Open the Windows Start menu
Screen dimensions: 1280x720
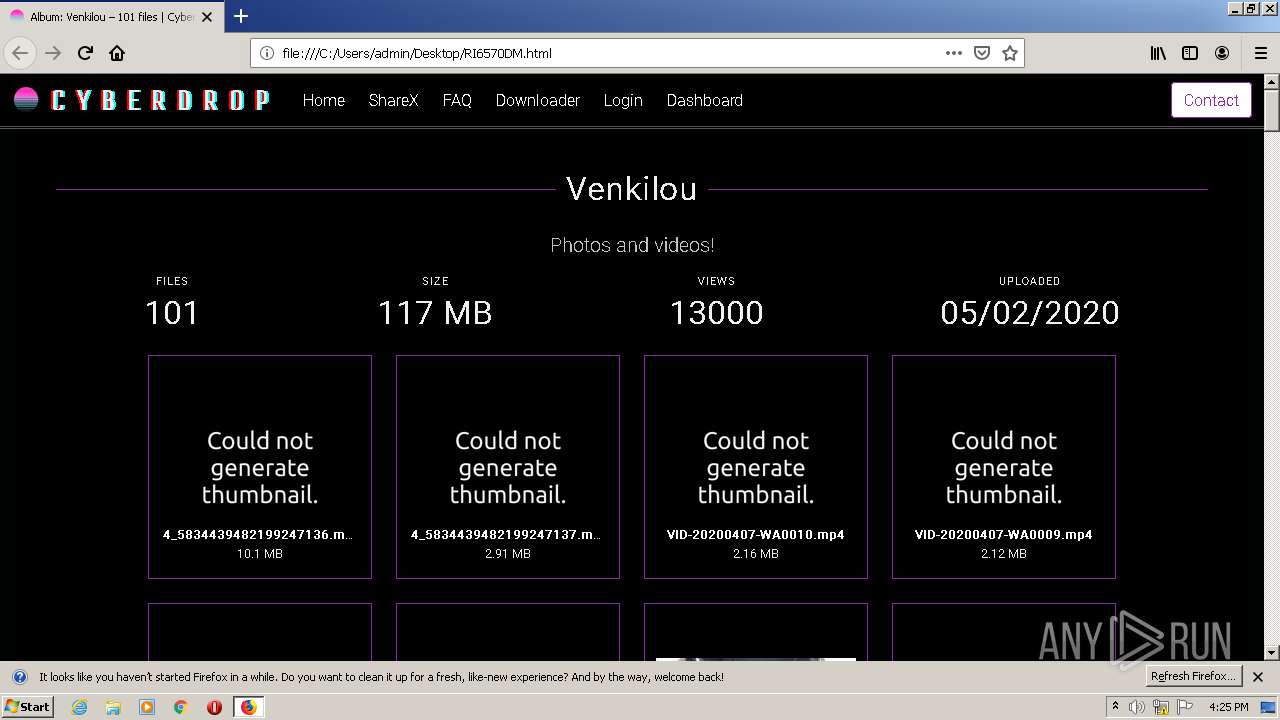coord(28,707)
